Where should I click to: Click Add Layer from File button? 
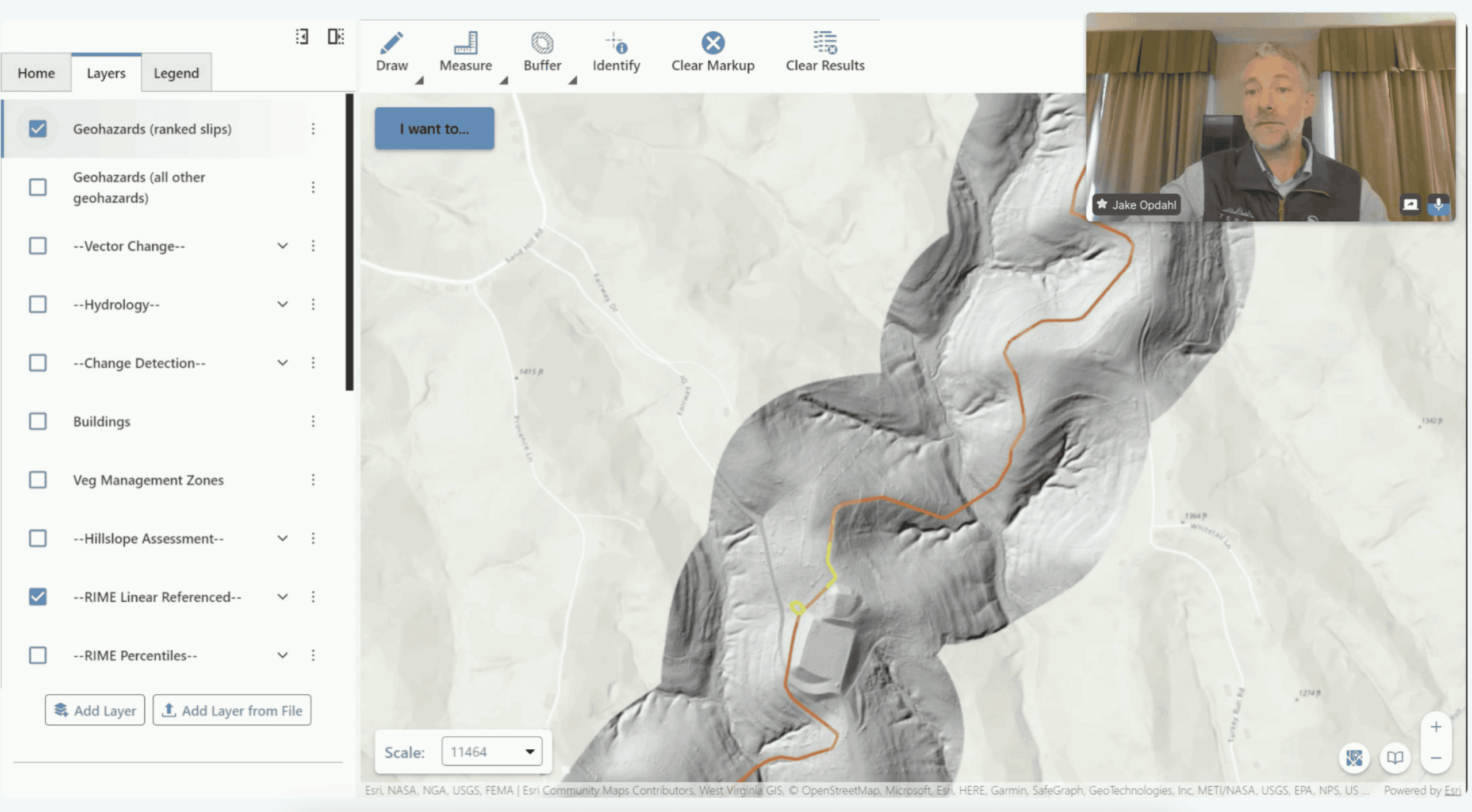(x=232, y=710)
